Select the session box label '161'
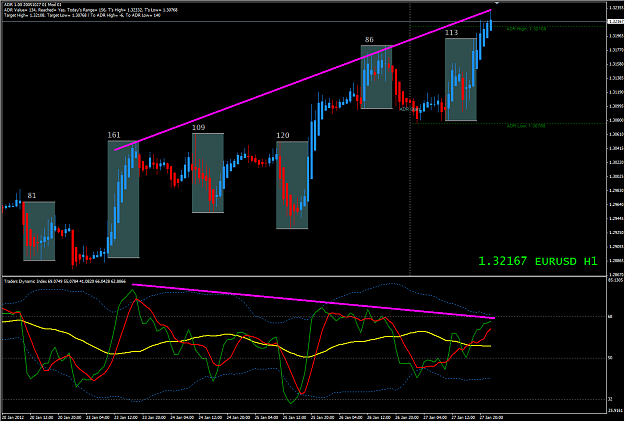625x422 pixels. point(114,135)
